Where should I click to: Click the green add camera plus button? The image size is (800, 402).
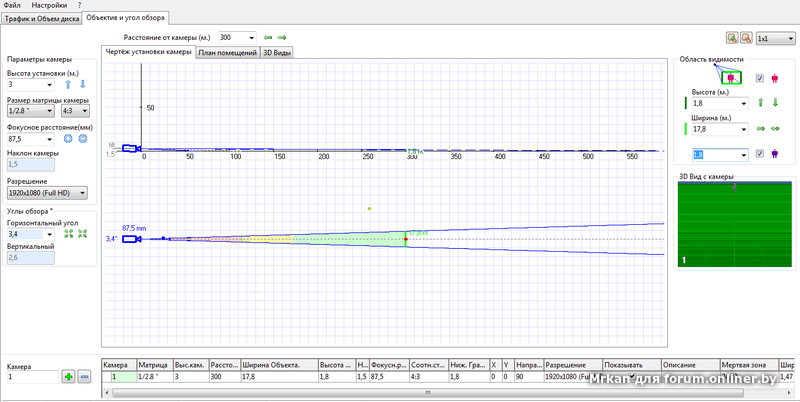point(69,377)
